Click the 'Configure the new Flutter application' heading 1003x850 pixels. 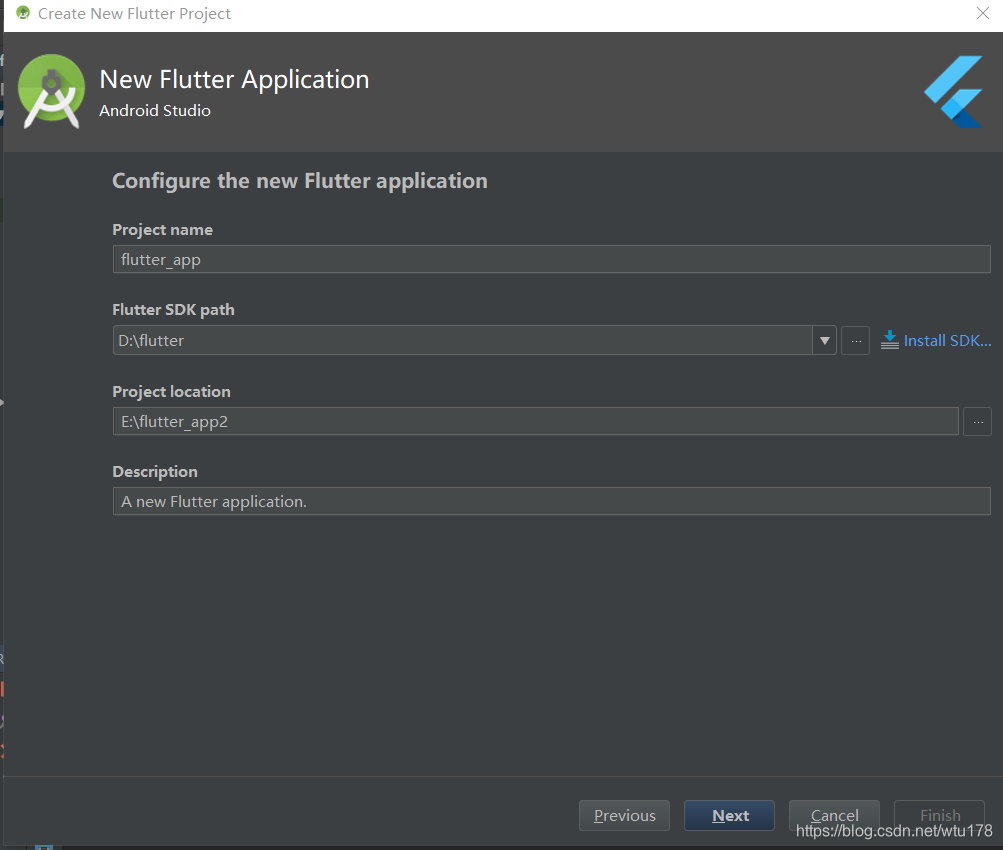[300, 181]
